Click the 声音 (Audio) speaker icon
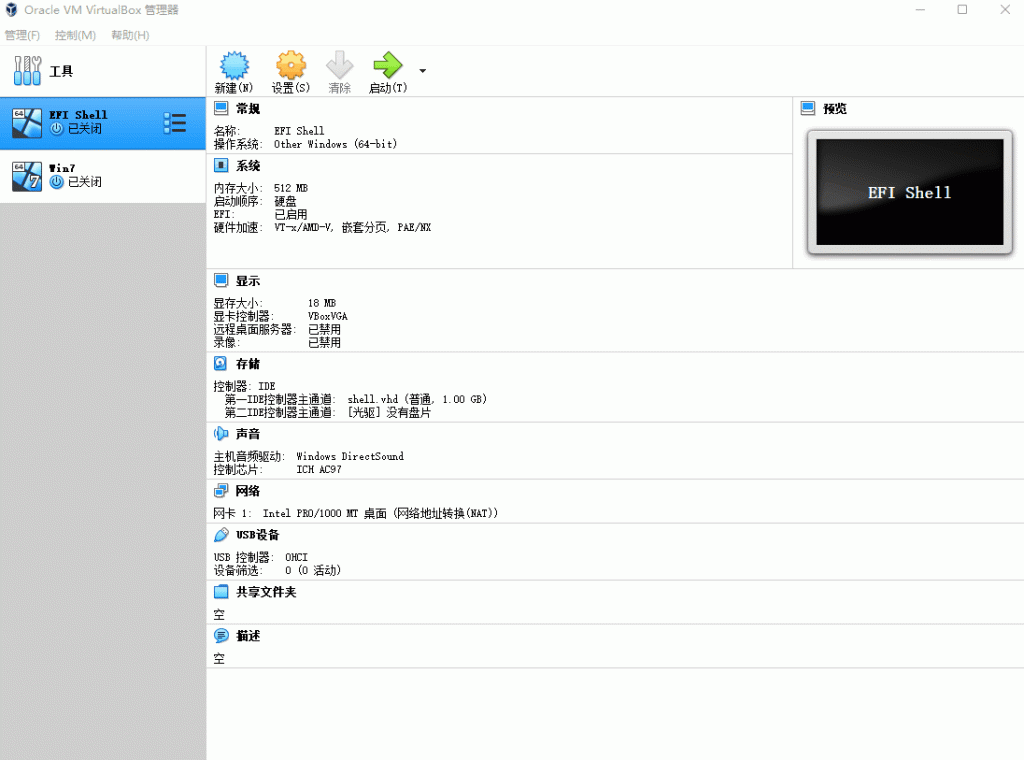 pyautogui.click(x=221, y=434)
